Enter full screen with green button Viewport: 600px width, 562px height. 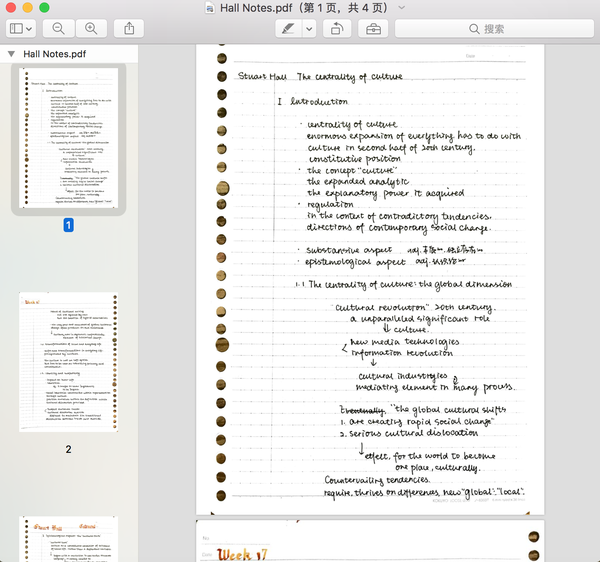tap(44, 7)
